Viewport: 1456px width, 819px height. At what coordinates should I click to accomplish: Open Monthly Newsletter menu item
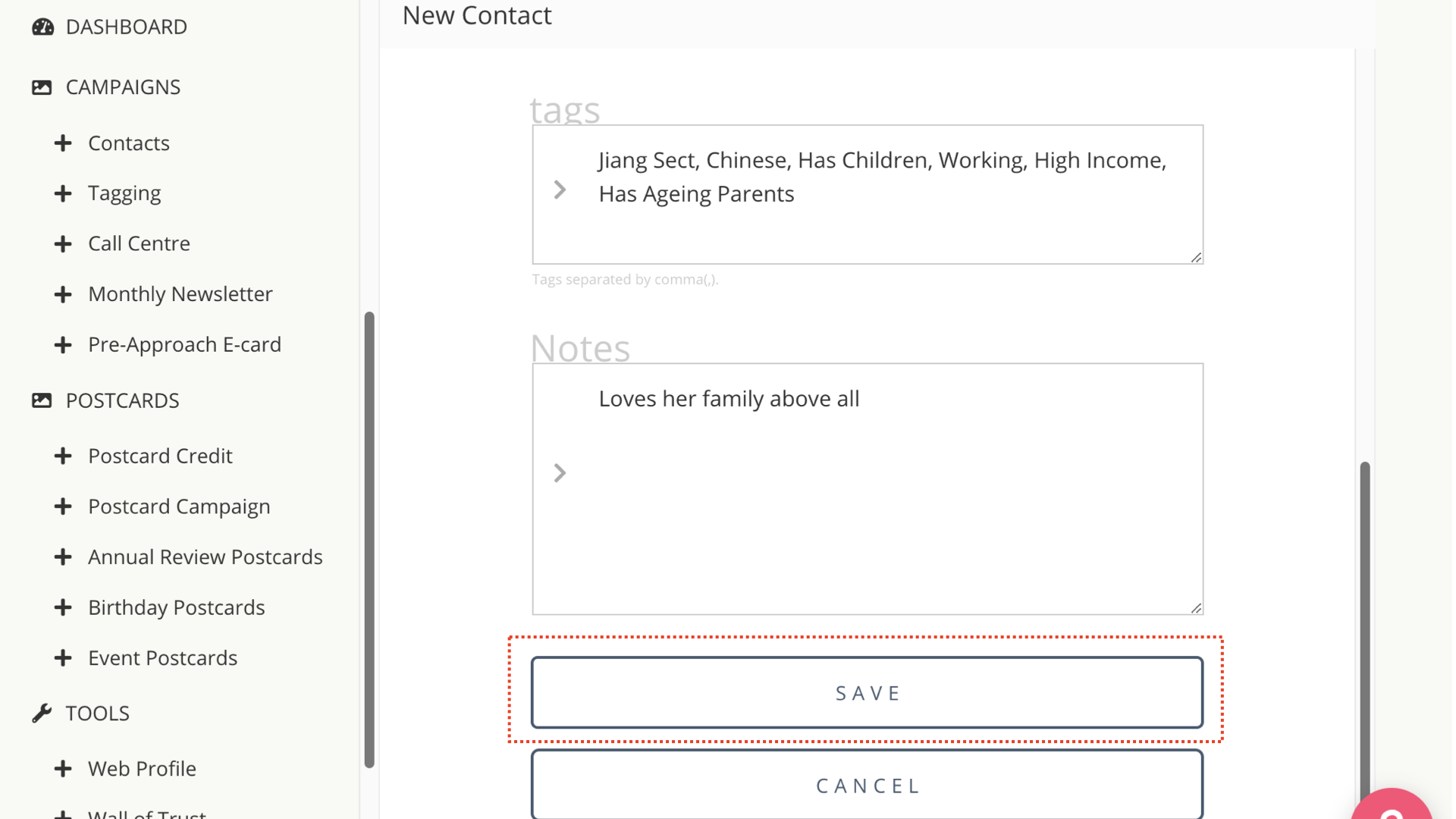click(180, 294)
